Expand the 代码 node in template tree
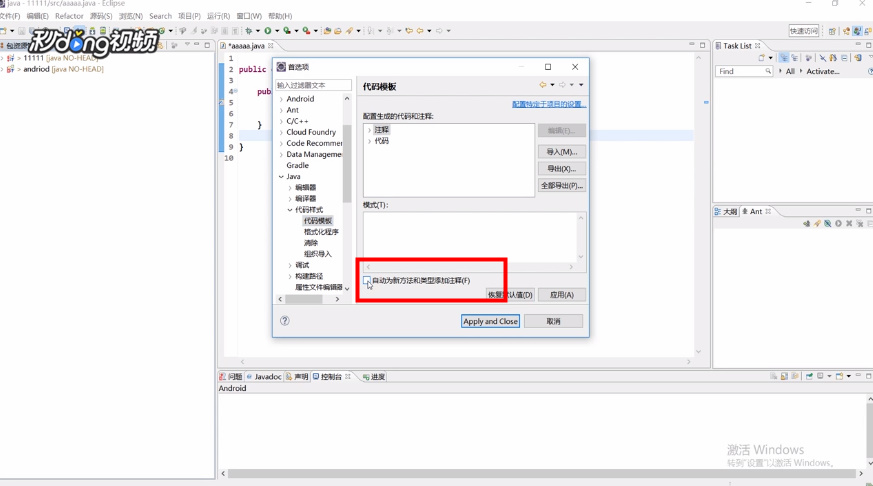Viewport: 873px width, 486px height. coord(369,141)
